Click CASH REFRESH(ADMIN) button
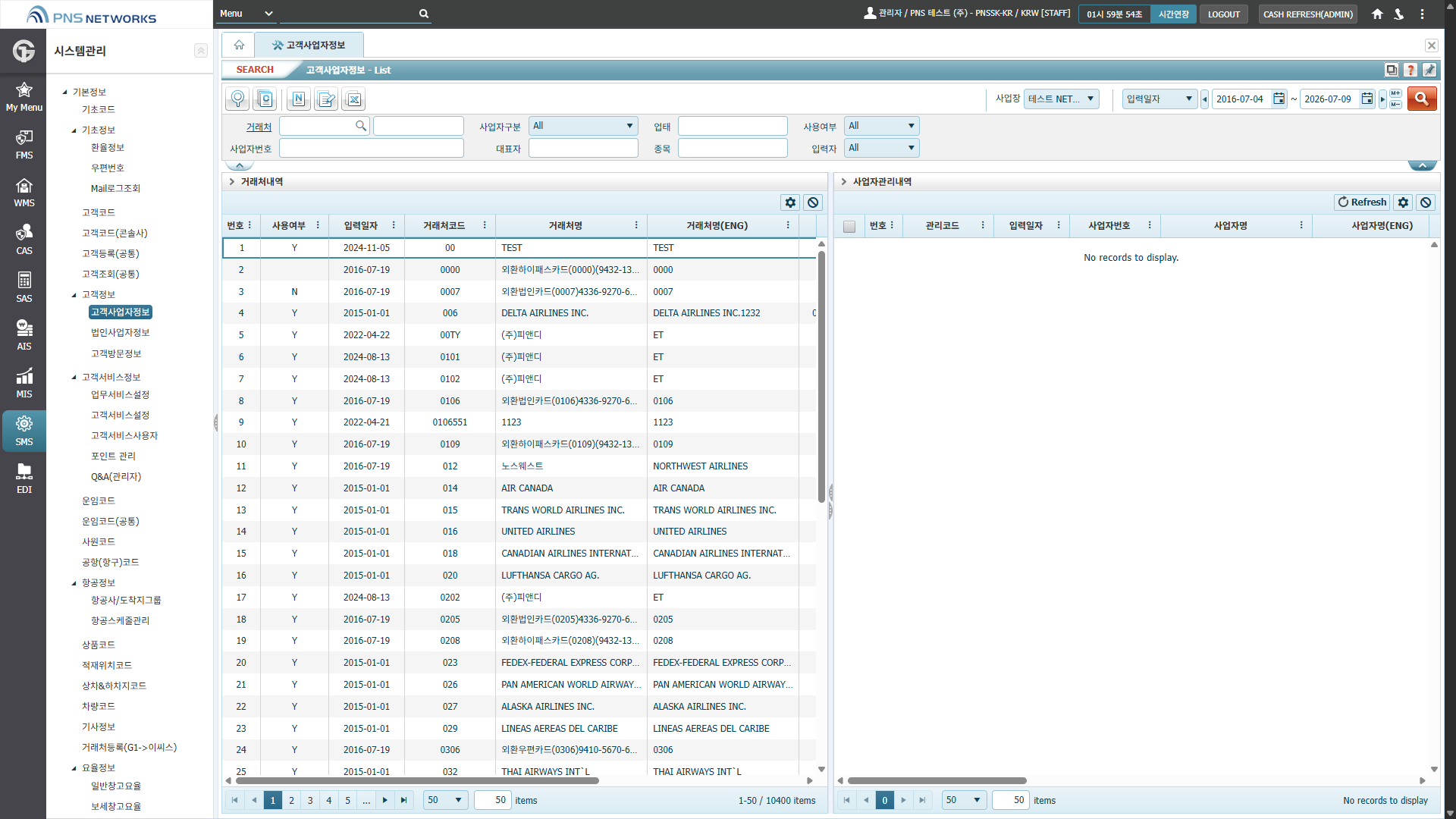Image resolution: width=1456 pixels, height=819 pixels. (1308, 14)
